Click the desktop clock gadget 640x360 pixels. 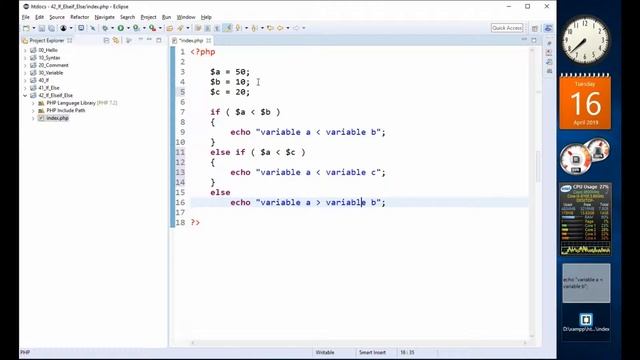tap(585, 40)
